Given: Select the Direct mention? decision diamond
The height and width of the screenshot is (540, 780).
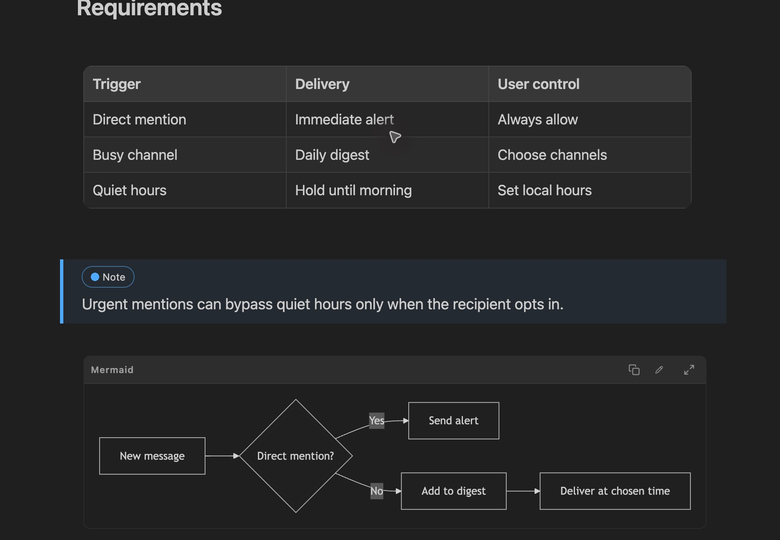Looking at the screenshot, I should tap(296, 456).
